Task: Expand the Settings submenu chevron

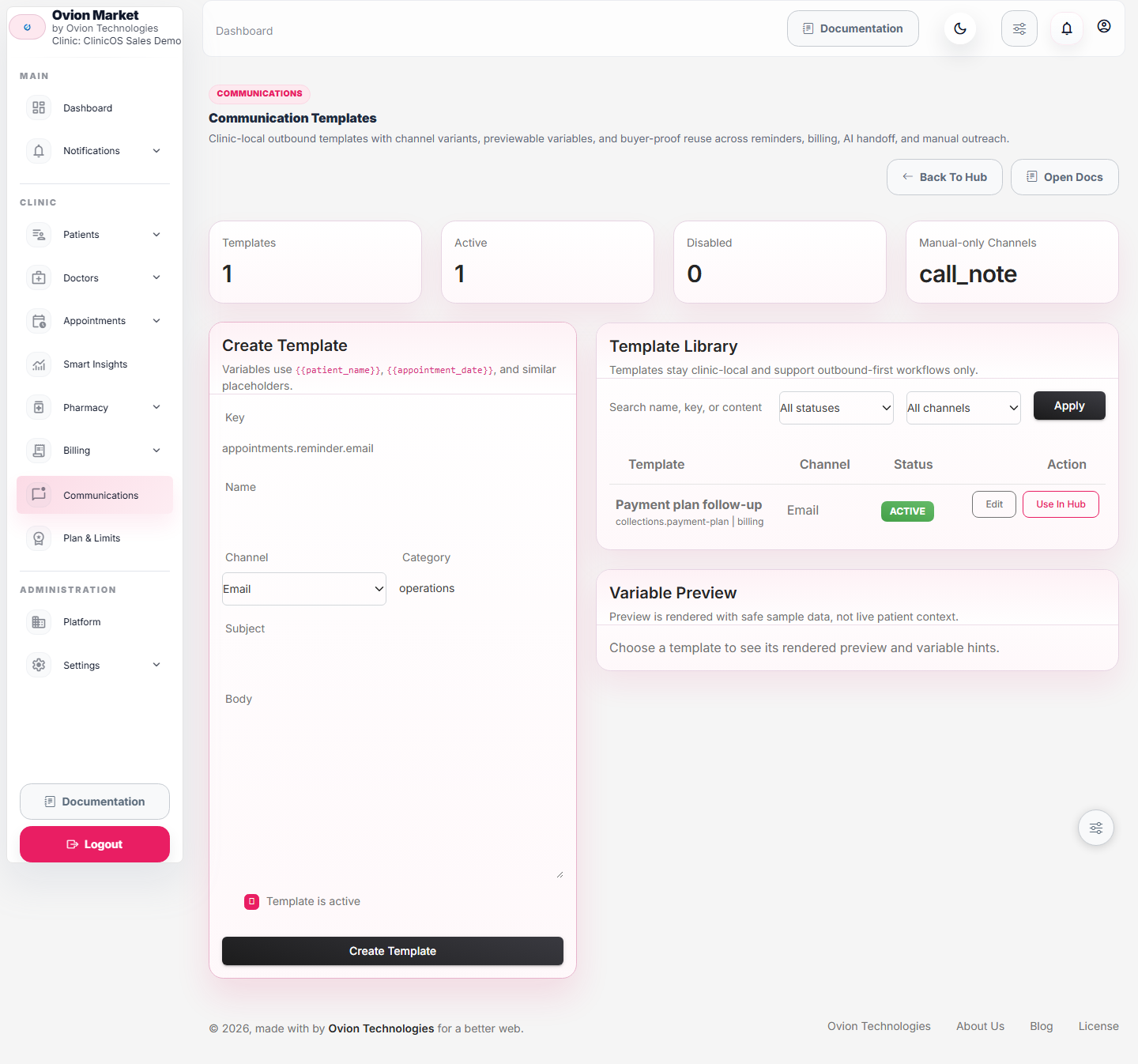Action: point(156,665)
